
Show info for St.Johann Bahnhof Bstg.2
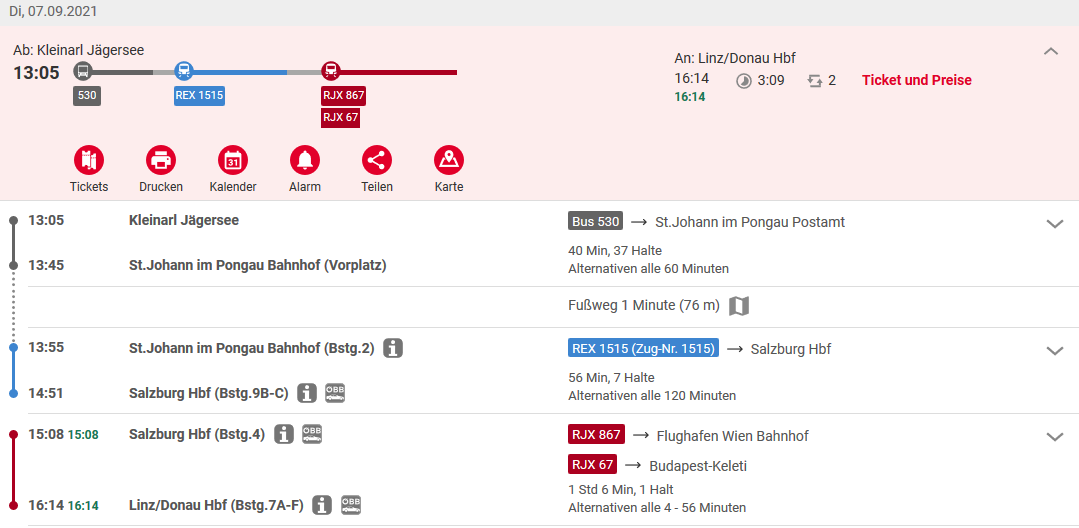[x=393, y=348]
